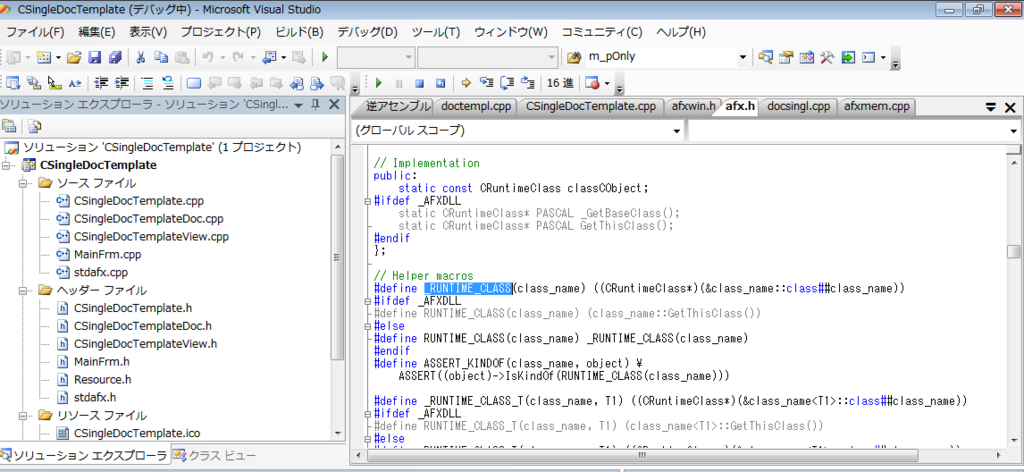Switch to the docsingl.cpp tab
The image size is (1024, 472).
pyautogui.click(x=798, y=106)
